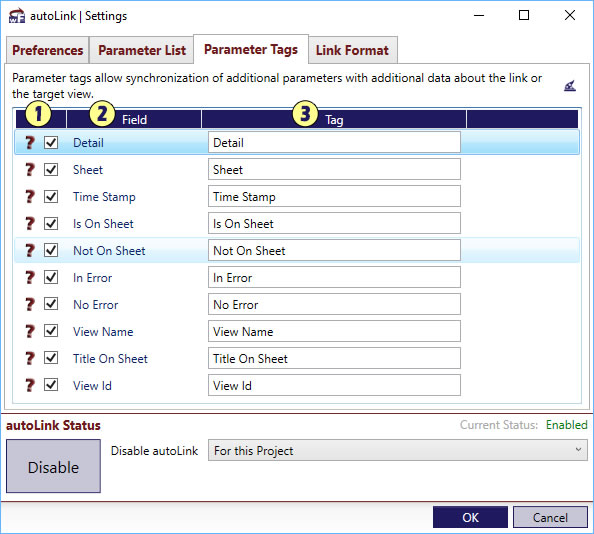Uncheck the Detail field checkbox
The height and width of the screenshot is (534, 594).
click(51, 143)
